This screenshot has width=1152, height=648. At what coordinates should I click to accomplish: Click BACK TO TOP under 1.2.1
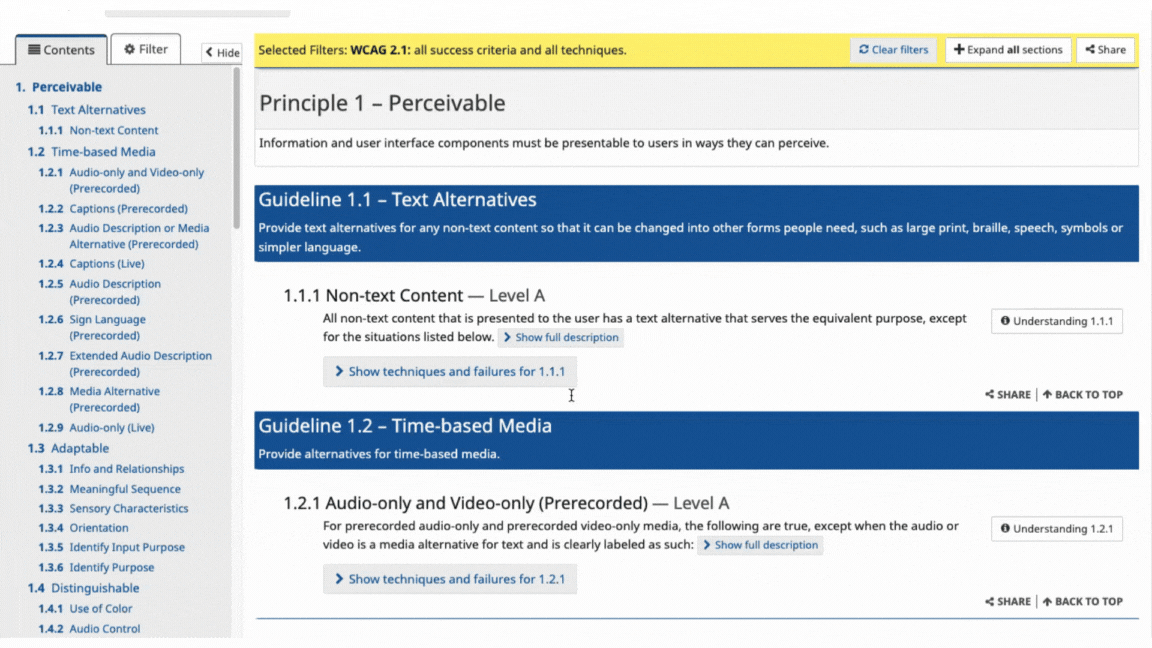click(1082, 602)
